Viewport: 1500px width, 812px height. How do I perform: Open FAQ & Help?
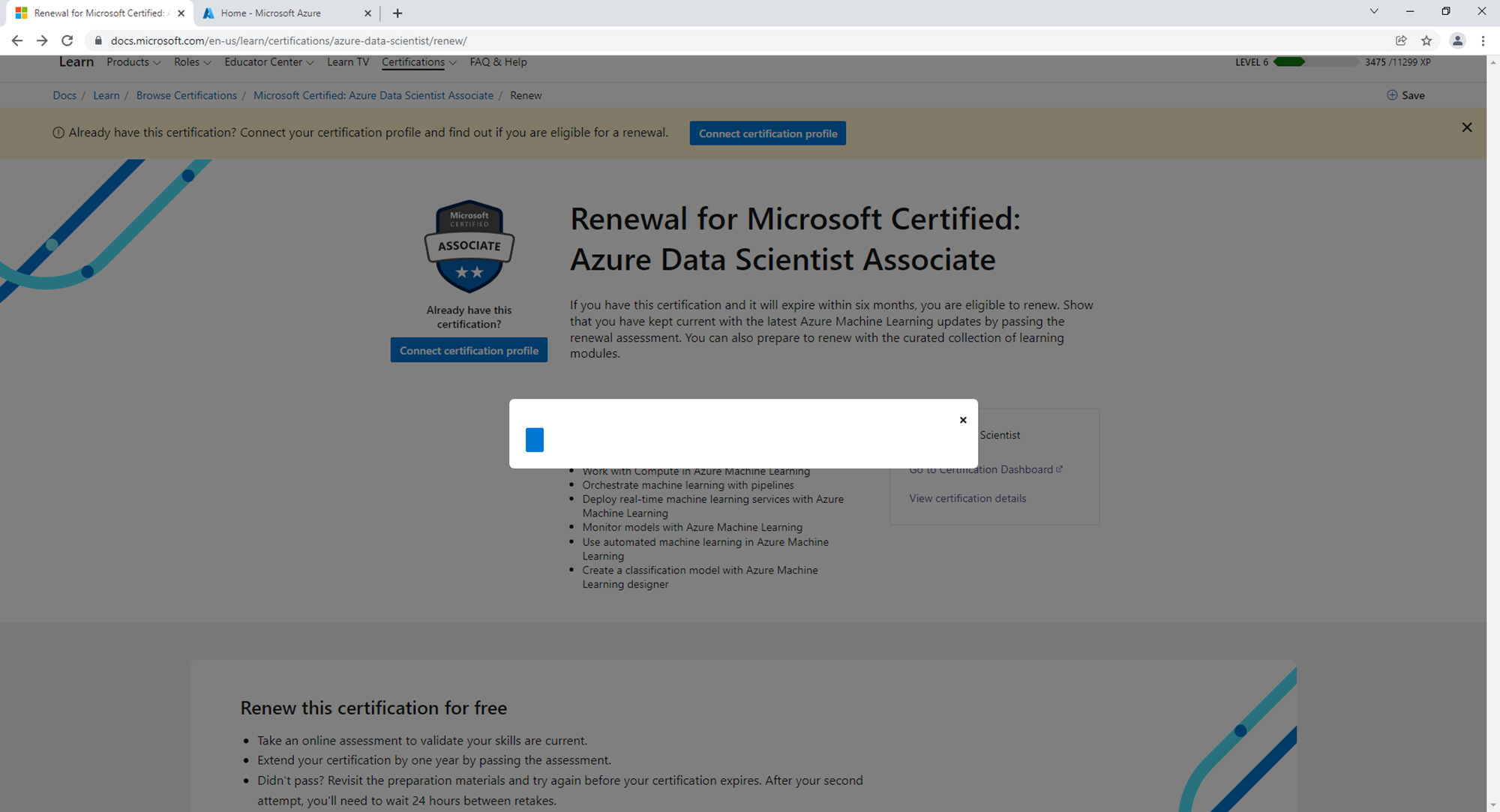498,62
